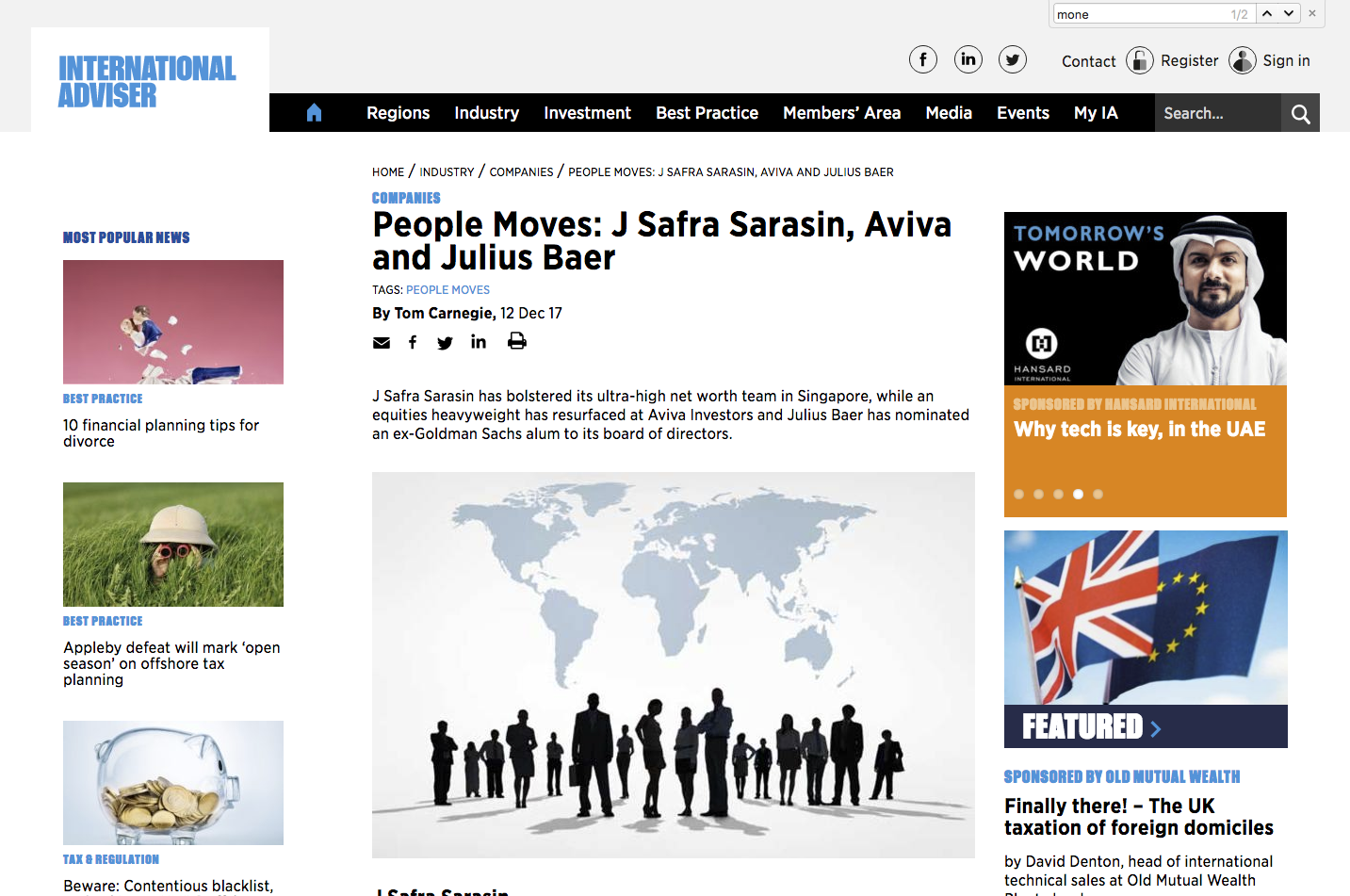This screenshot has height=896, width=1350.
Task: Click the Sign in user icon
Action: tap(1242, 60)
